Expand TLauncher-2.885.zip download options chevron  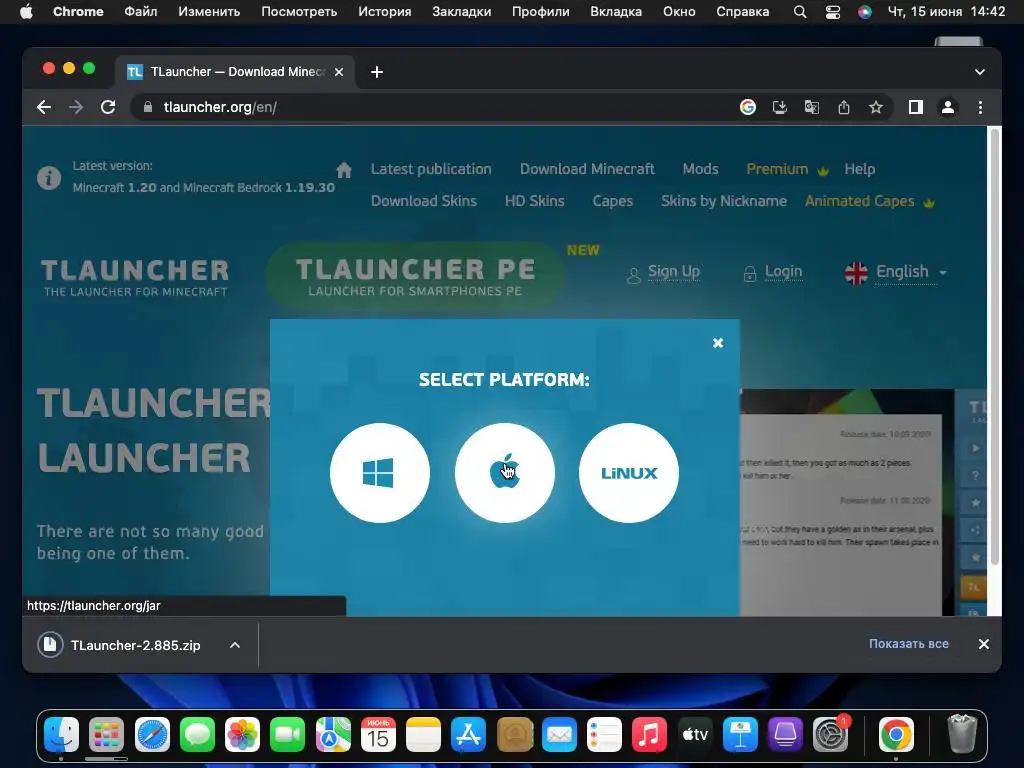click(x=235, y=645)
